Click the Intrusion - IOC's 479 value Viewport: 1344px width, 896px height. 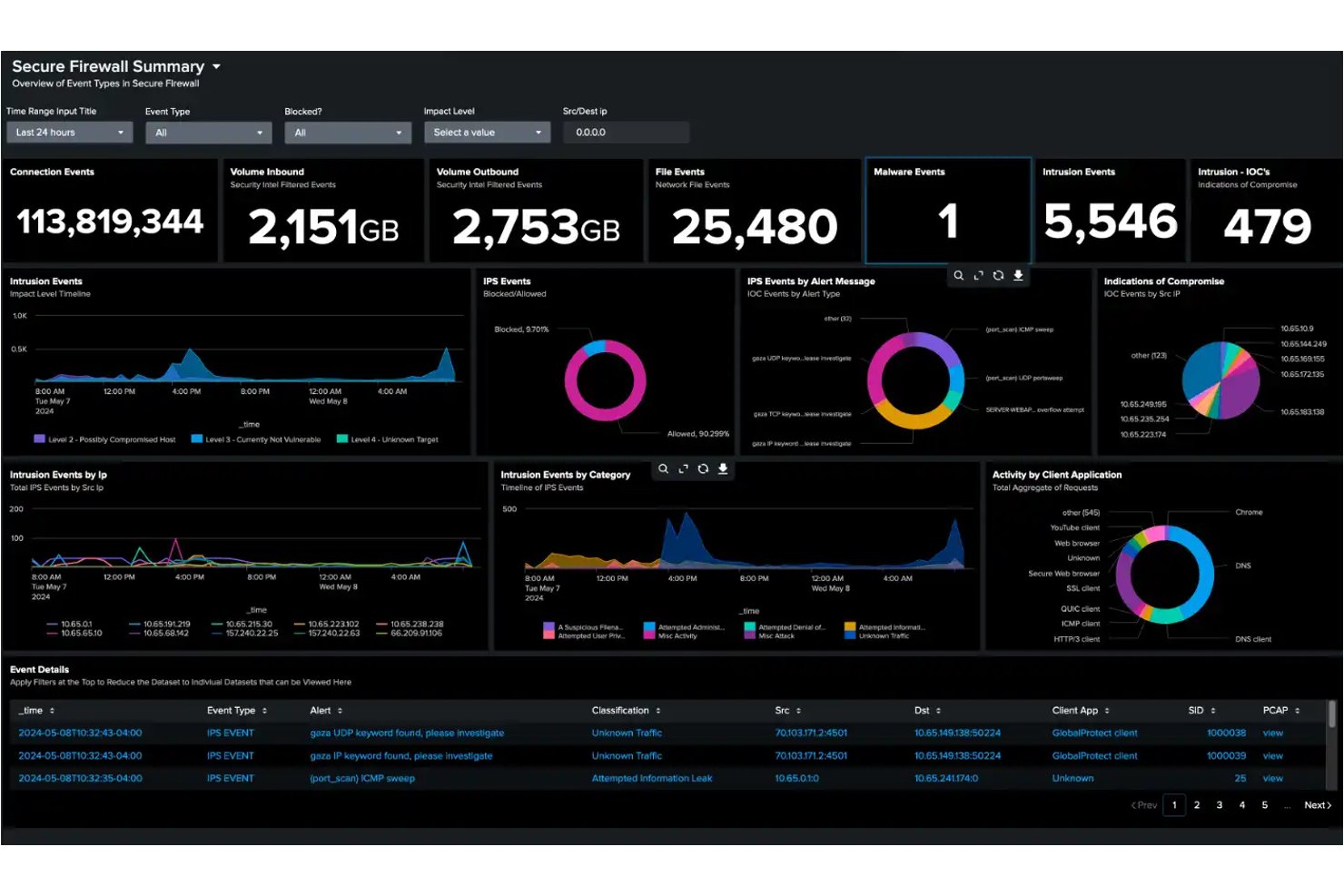click(1267, 226)
